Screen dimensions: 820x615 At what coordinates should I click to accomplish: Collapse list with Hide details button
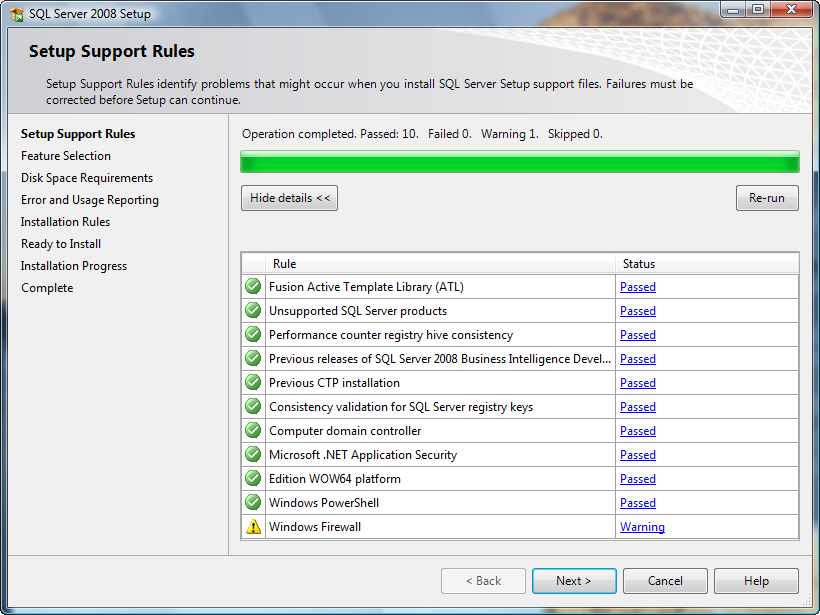289,198
